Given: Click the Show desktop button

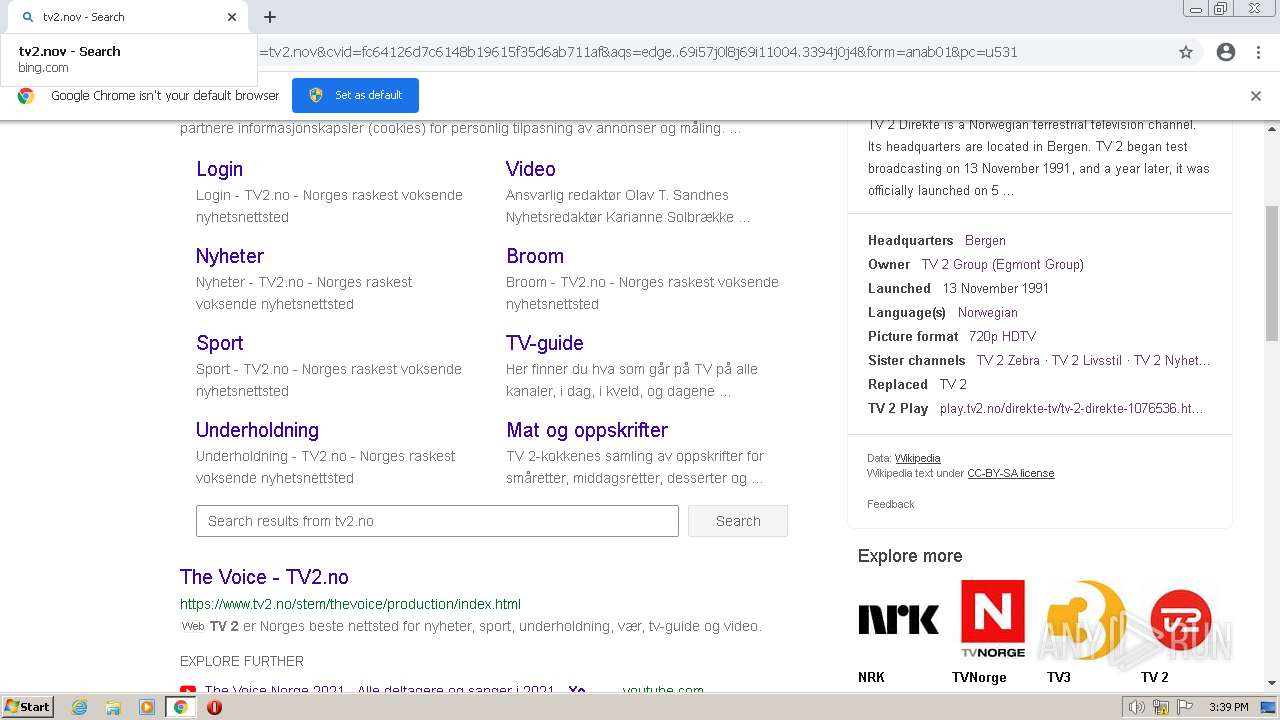Looking at the screenshot, I should point(1270,707).
